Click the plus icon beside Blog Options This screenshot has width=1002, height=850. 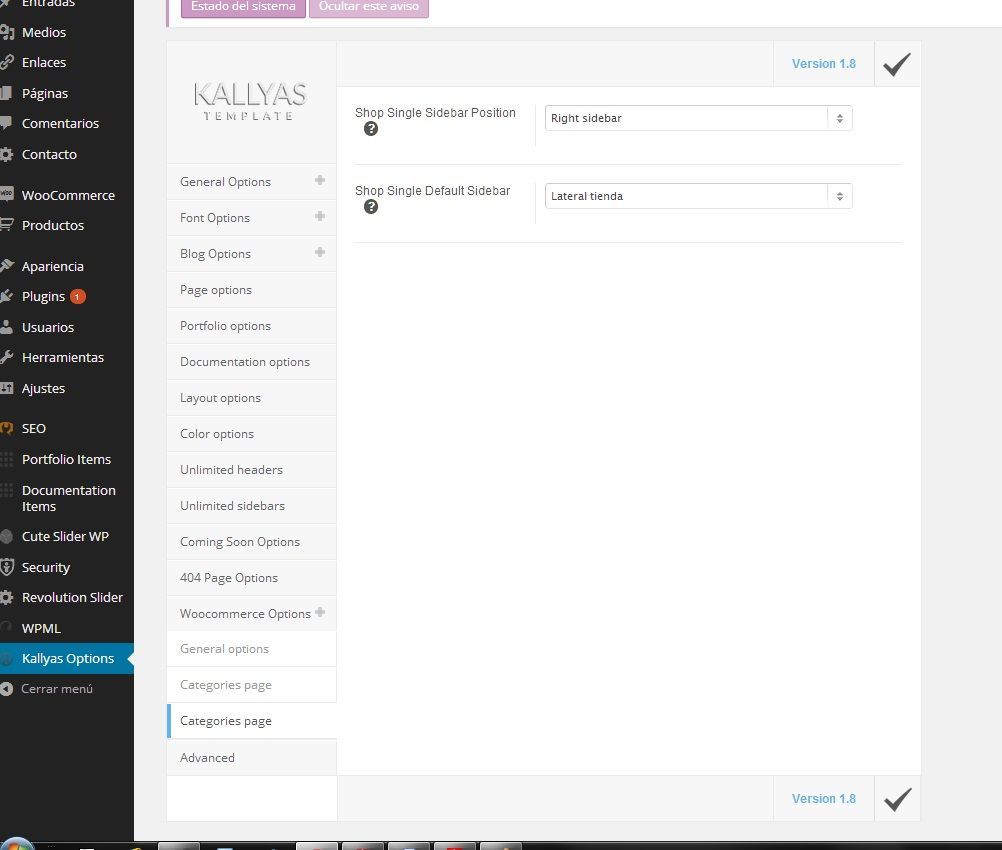pyautogui.click(x=320, y=252)
